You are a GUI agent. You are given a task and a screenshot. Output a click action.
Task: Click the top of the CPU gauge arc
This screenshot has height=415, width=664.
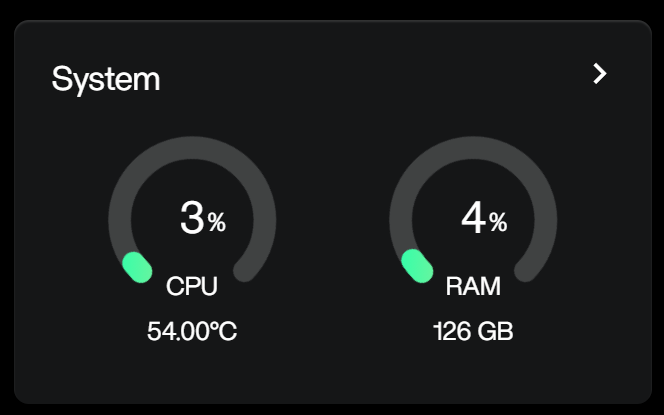pyautogui.click(x=192, y=145)
